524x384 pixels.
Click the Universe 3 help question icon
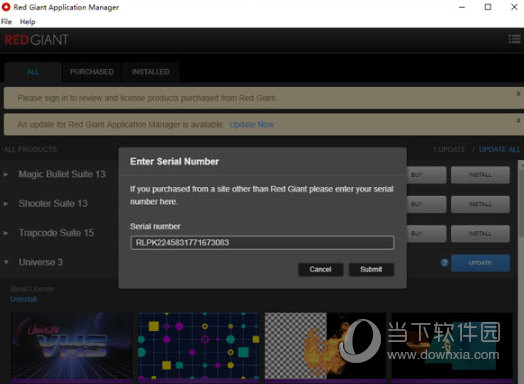pos(444,263)
